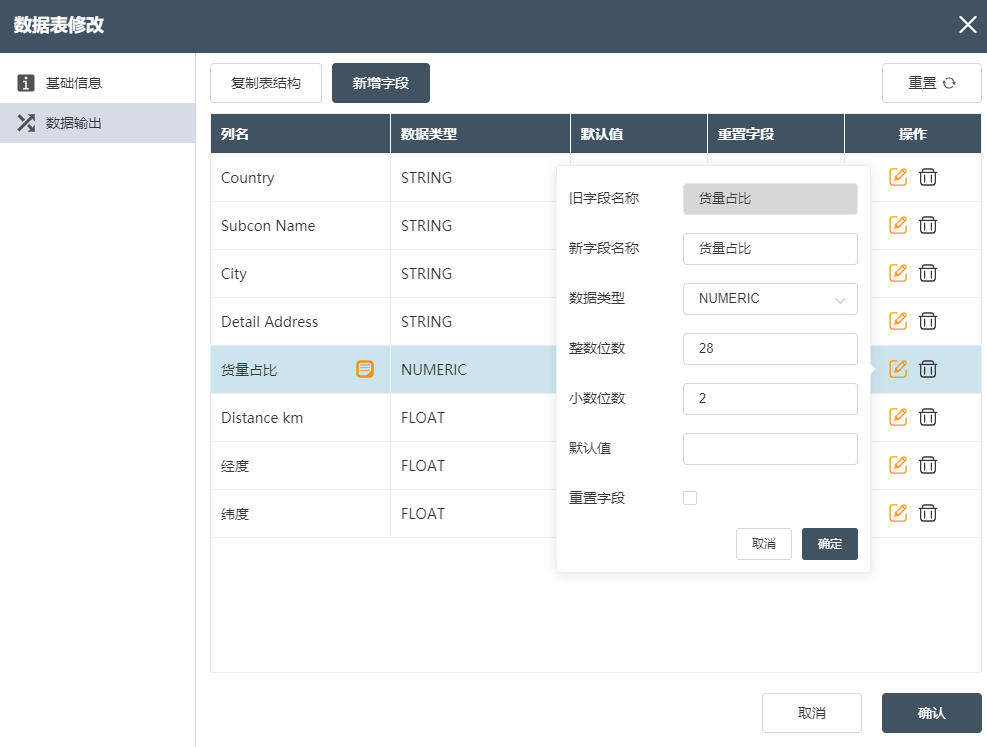987x747 pixels.
Task: Tick the 重置字段 checkbox
Action: tap(690, 498)
